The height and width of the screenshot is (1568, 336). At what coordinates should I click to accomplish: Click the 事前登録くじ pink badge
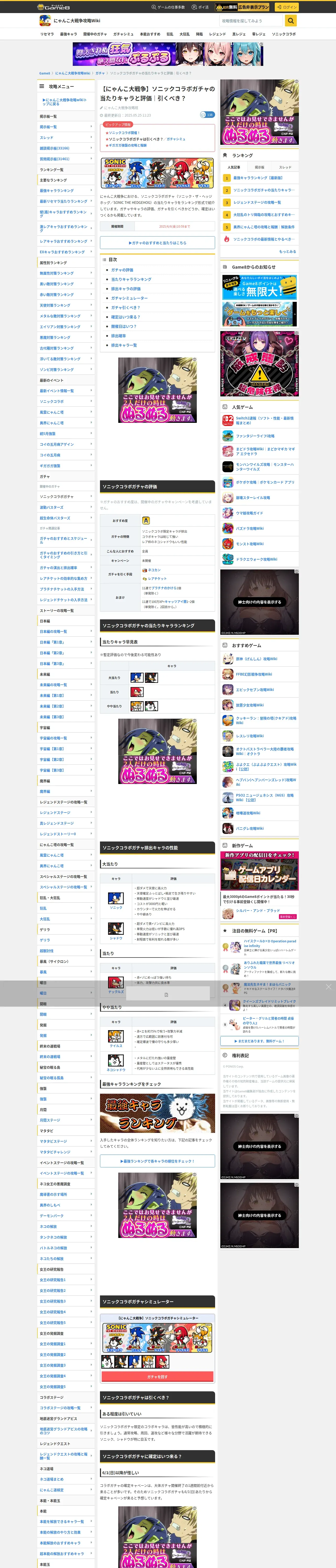click(x=287, y=917)
